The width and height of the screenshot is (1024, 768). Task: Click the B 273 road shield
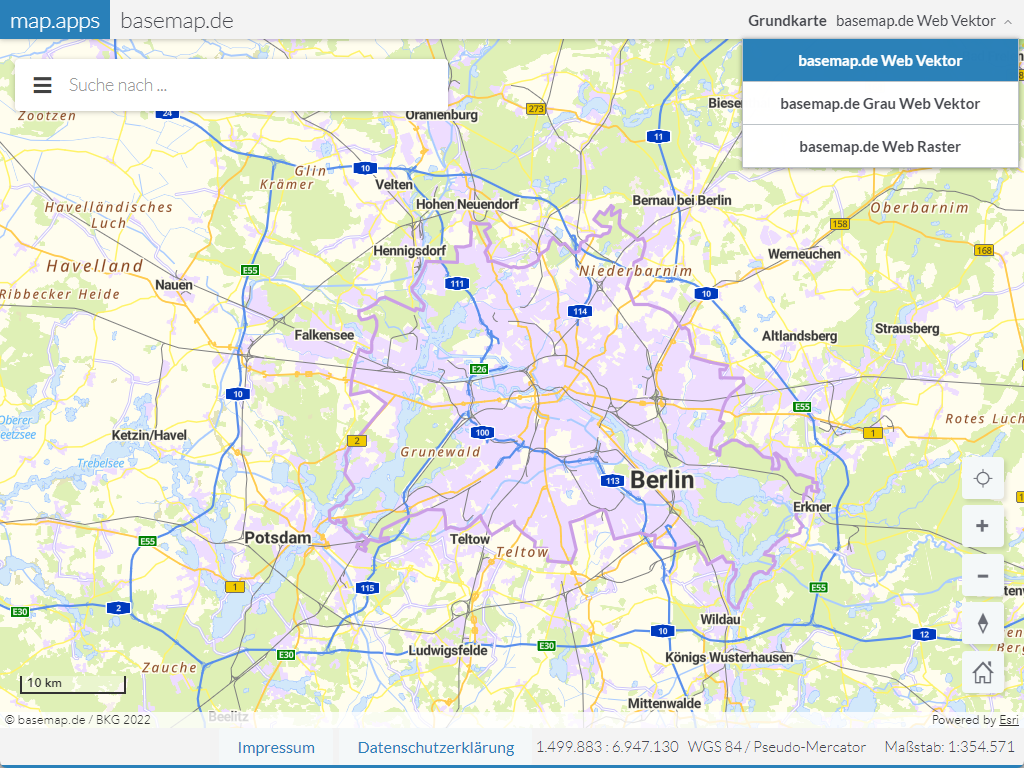click(536, 108)
